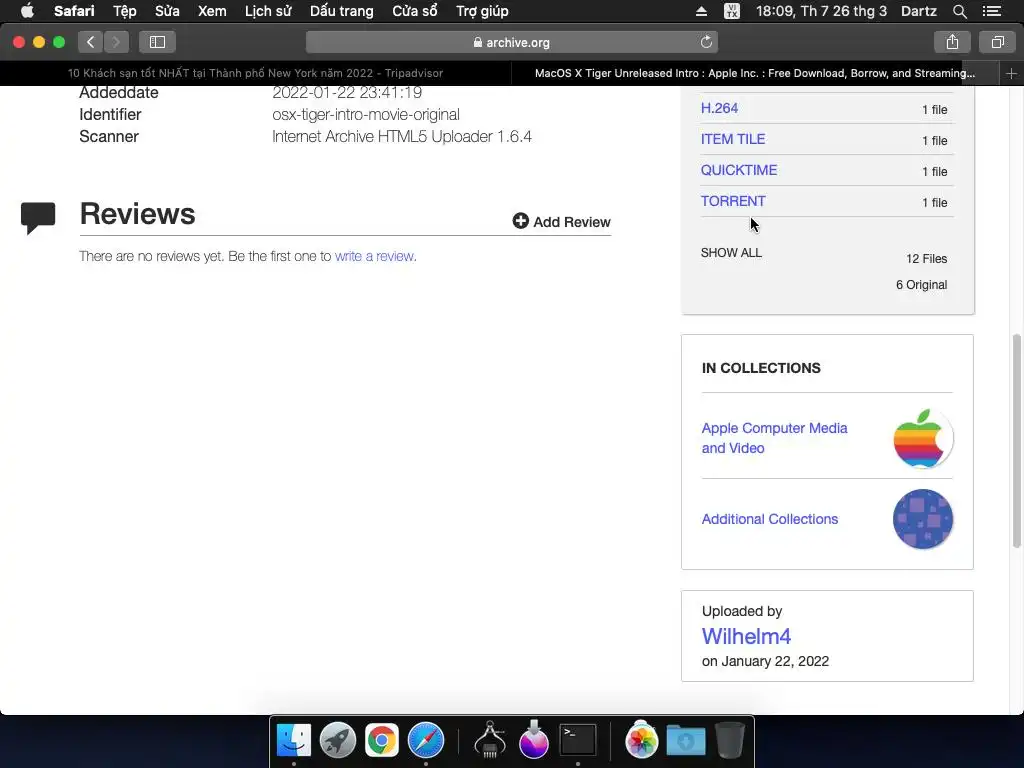The image size is (1024, 768).
Task: Open a new tab with plus button
Action: pyautogui.click(x=1011, y=73)
